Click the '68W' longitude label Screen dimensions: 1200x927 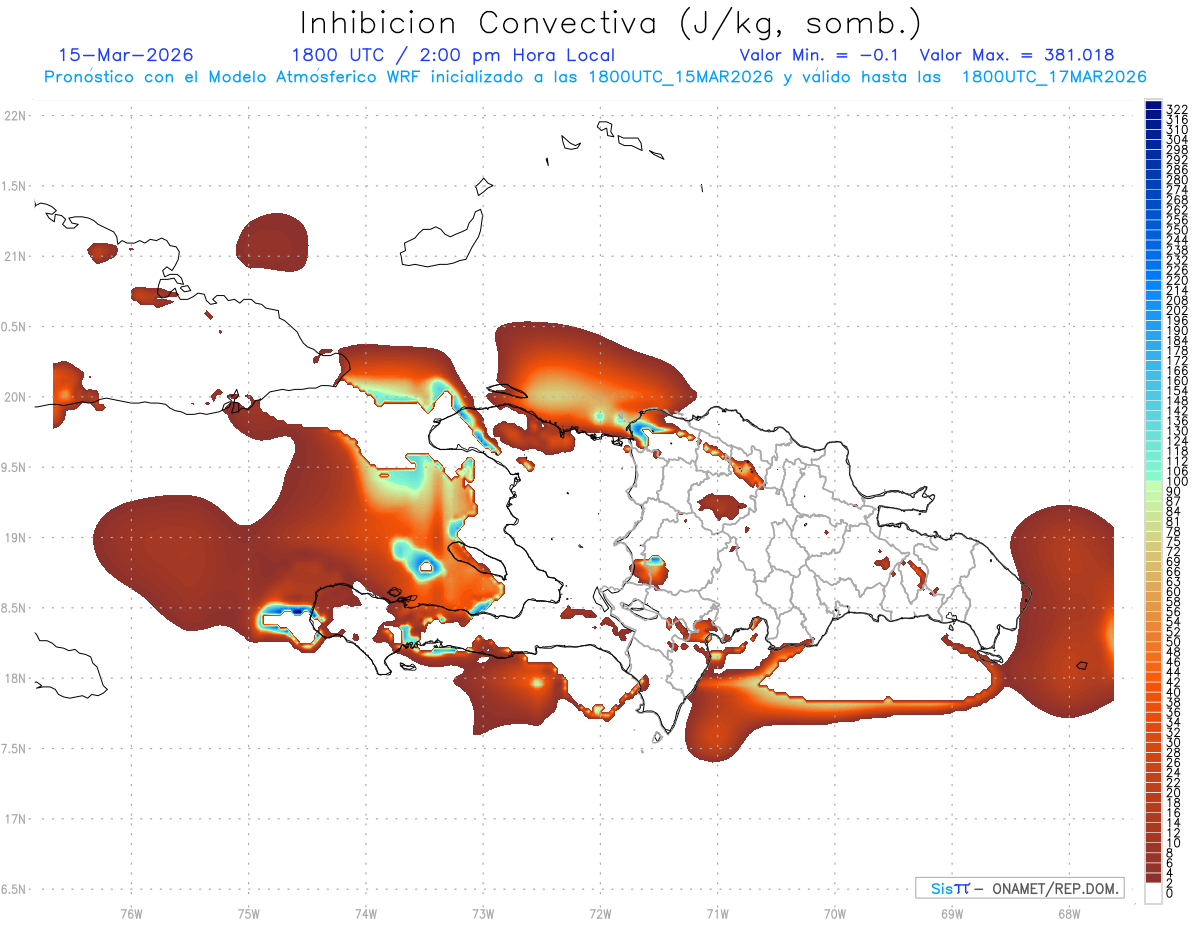tap(1068, 913)
